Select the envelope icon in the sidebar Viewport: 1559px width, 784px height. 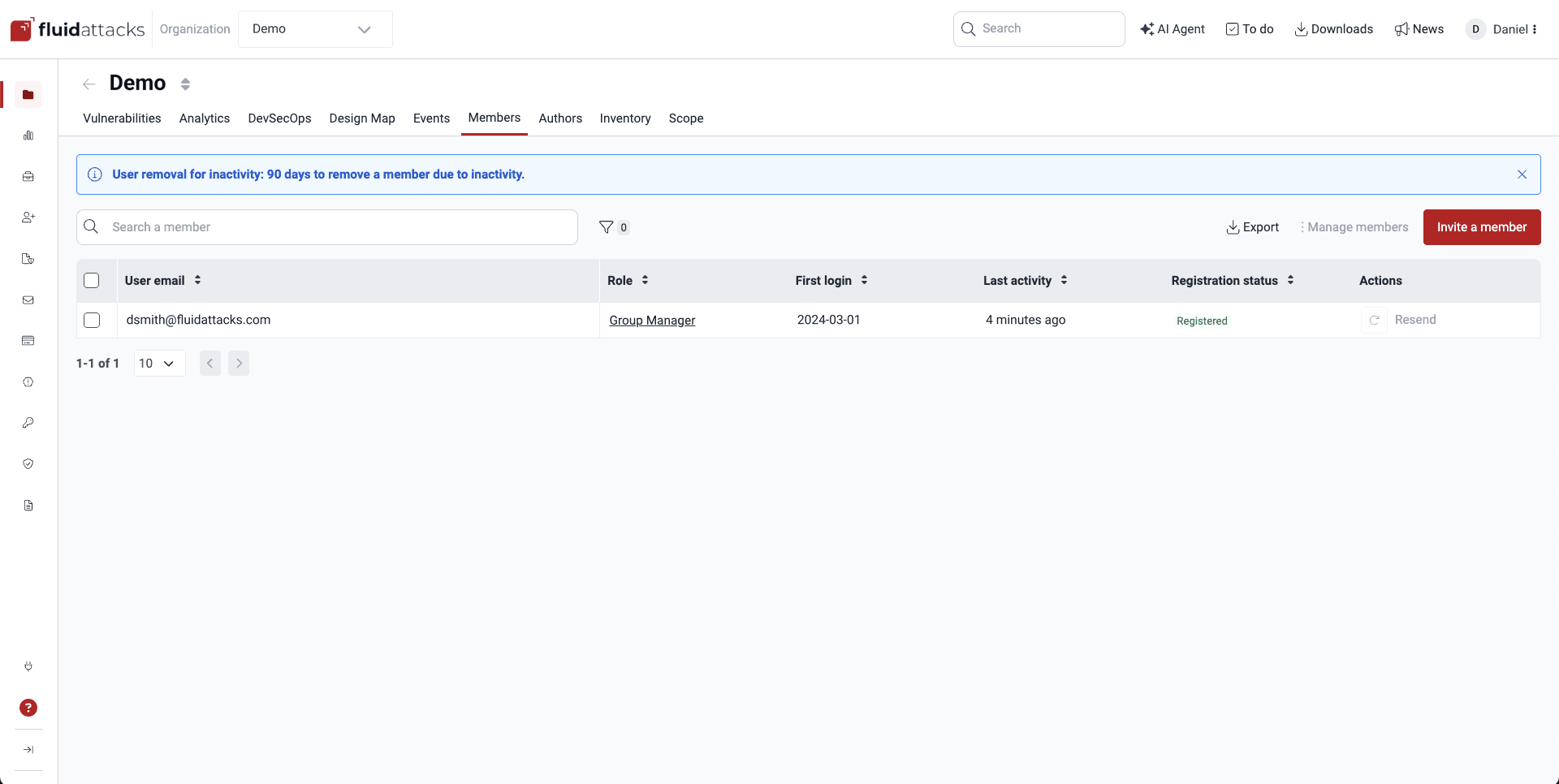28,300
